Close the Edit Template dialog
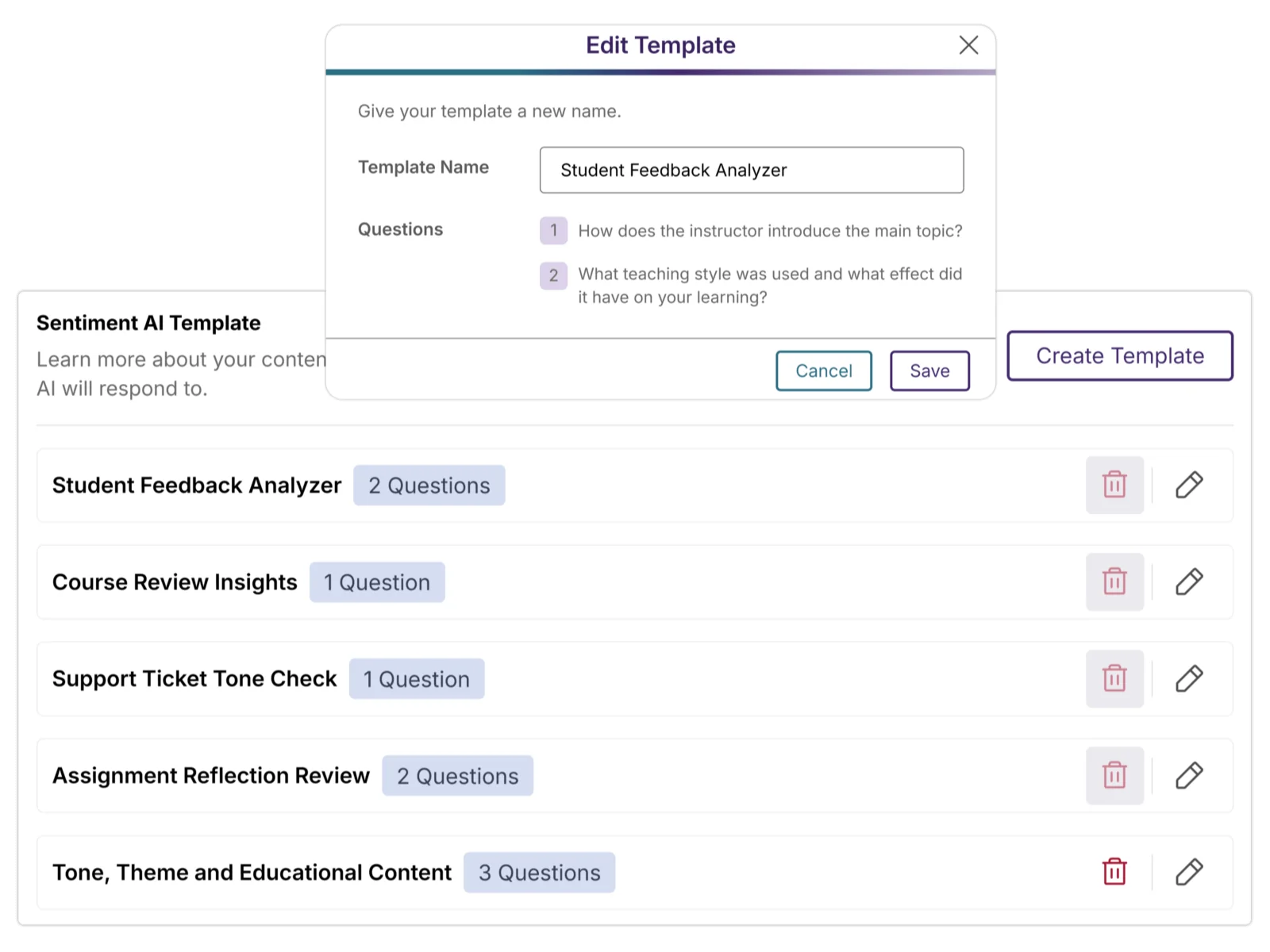 968,45
